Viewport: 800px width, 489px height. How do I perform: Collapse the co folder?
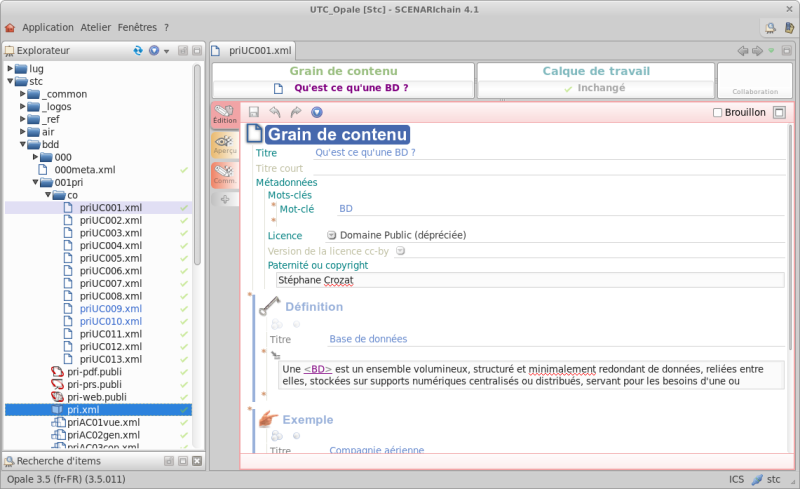pos(48,195)
